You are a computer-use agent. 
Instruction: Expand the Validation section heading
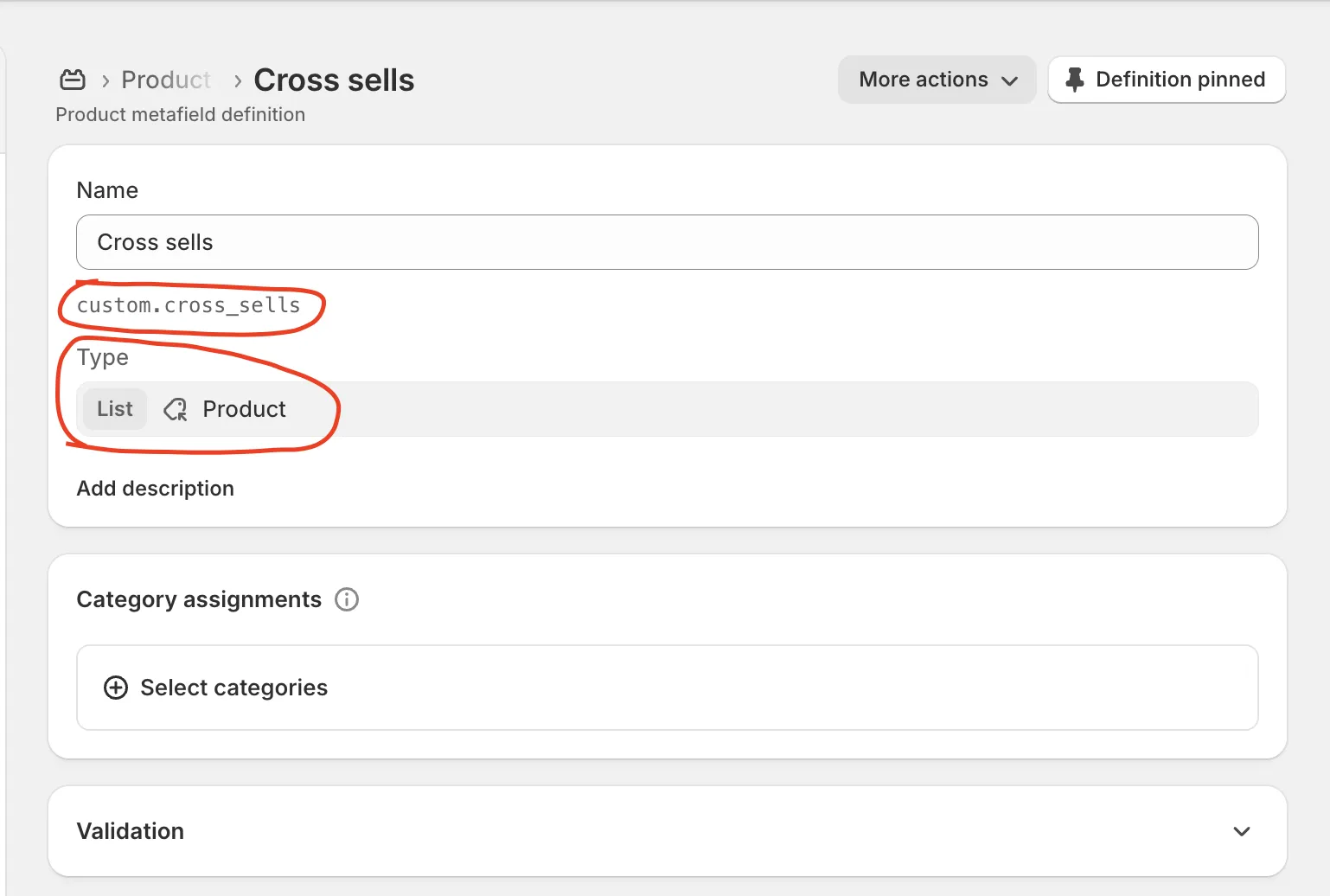(x=131, y=831)
